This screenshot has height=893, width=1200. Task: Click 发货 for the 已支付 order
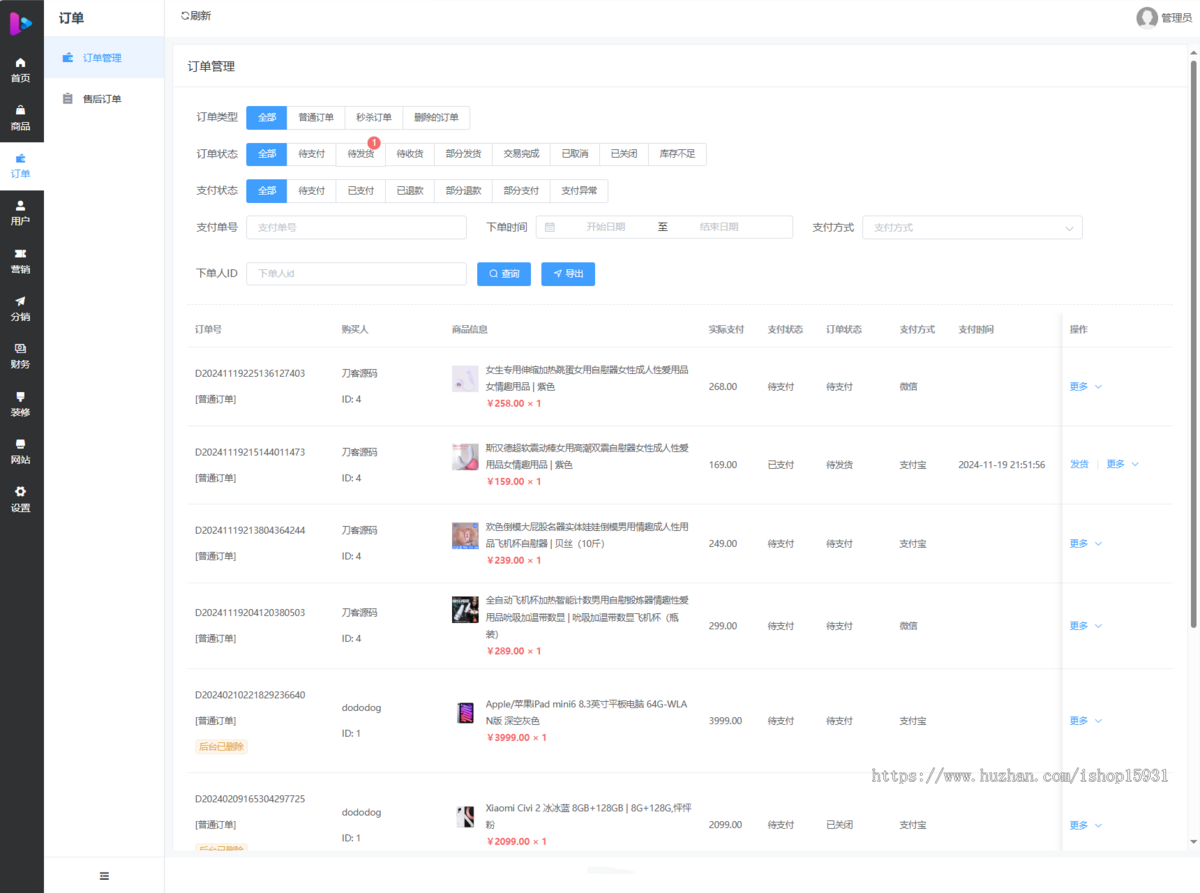(x=1079, y=464)
